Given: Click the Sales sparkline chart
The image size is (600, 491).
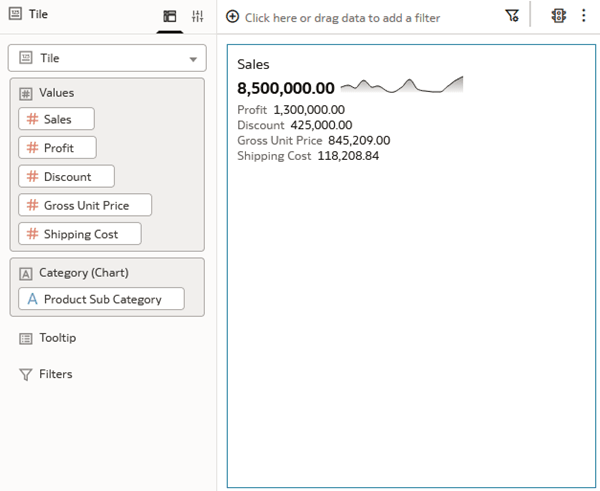Looking at the screenshot, I should tap(402, 85).
